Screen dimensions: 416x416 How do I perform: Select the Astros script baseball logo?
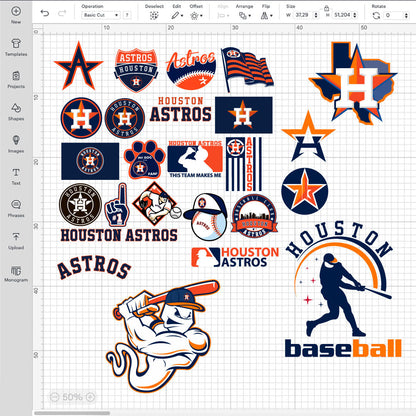(x=191, y=70)
